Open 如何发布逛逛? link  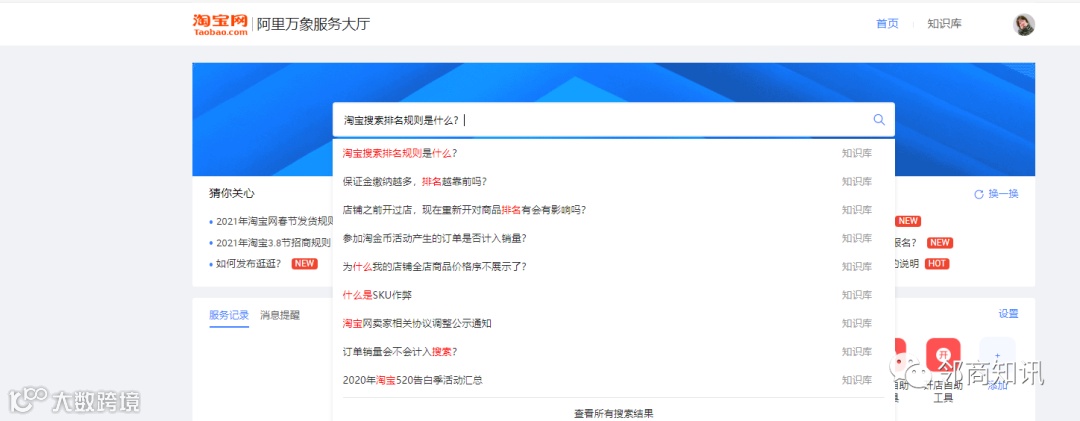(249, 263)
